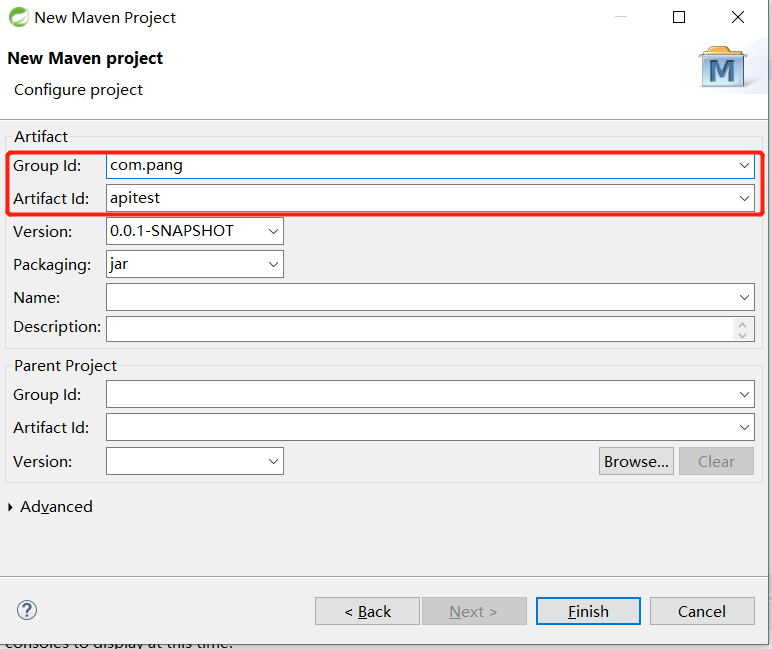Click the Packaging: label

(x=52, y=265)
